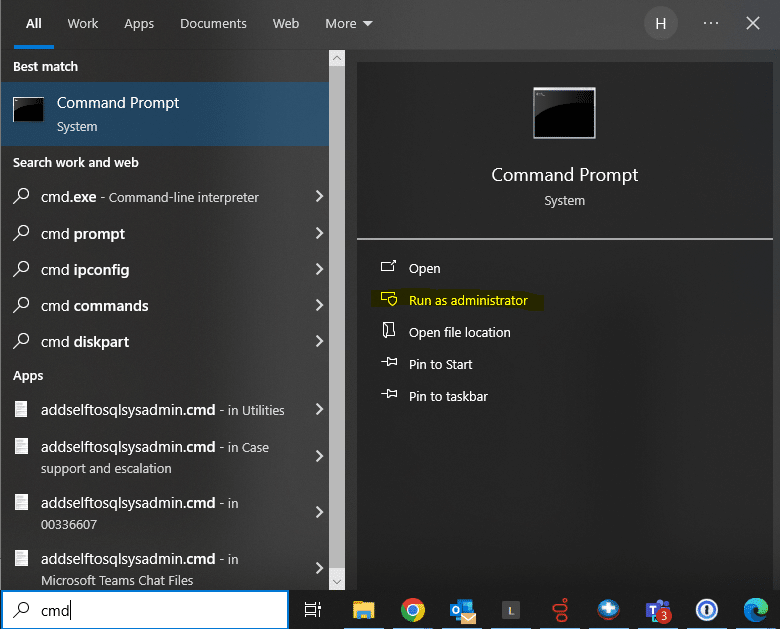
Task: Switch to the All search tab
Action: tap(34, 23)
